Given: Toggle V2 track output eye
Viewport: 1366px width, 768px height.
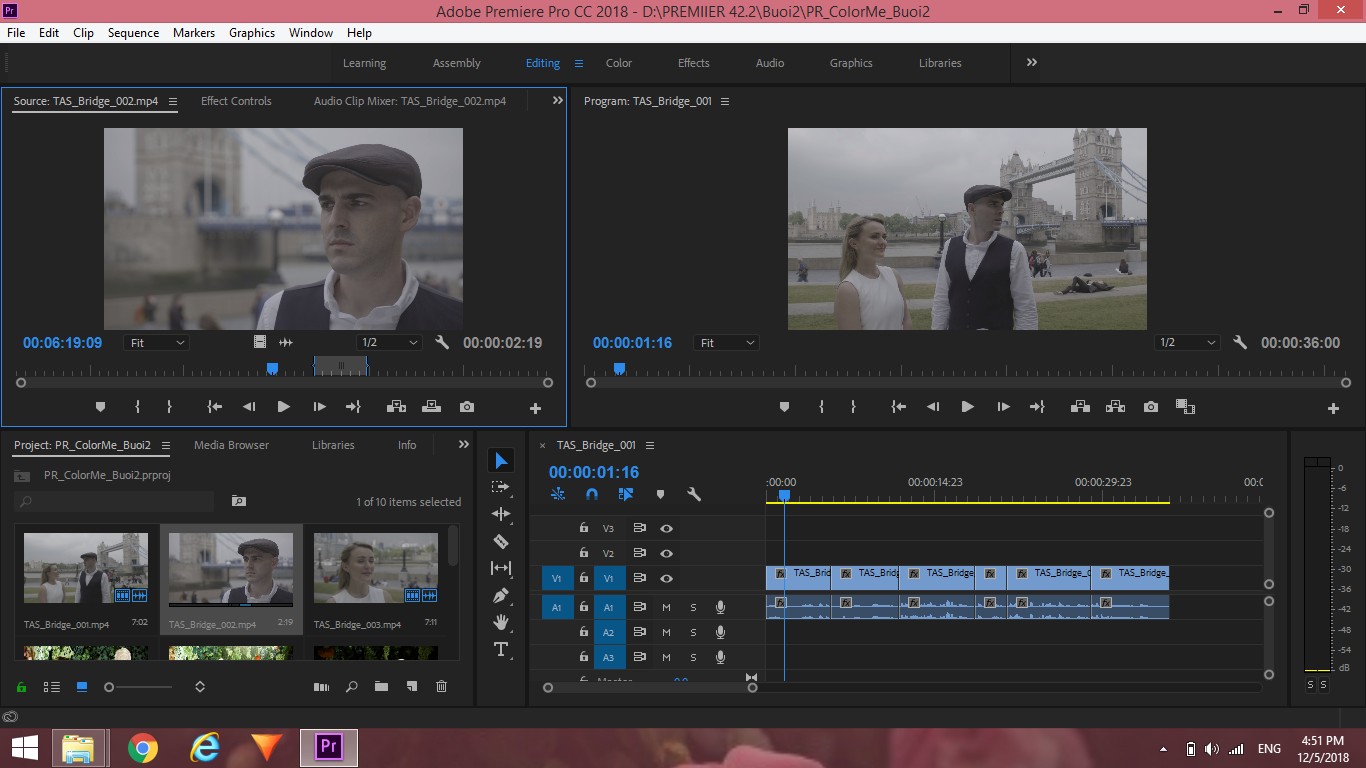Looking at the screenshot, I should [666, 553].
